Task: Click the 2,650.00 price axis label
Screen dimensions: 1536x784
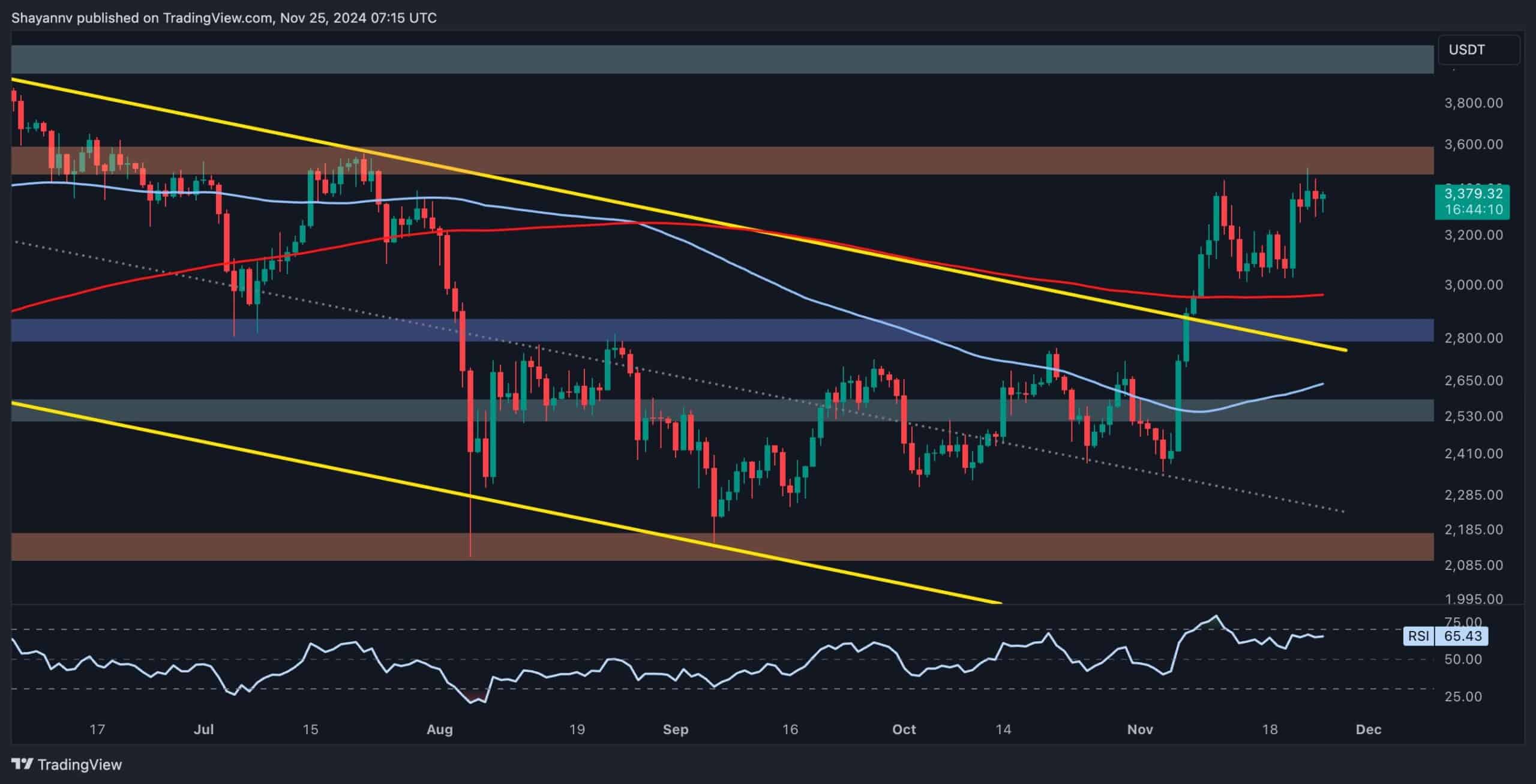Action: click(1473, 381)
